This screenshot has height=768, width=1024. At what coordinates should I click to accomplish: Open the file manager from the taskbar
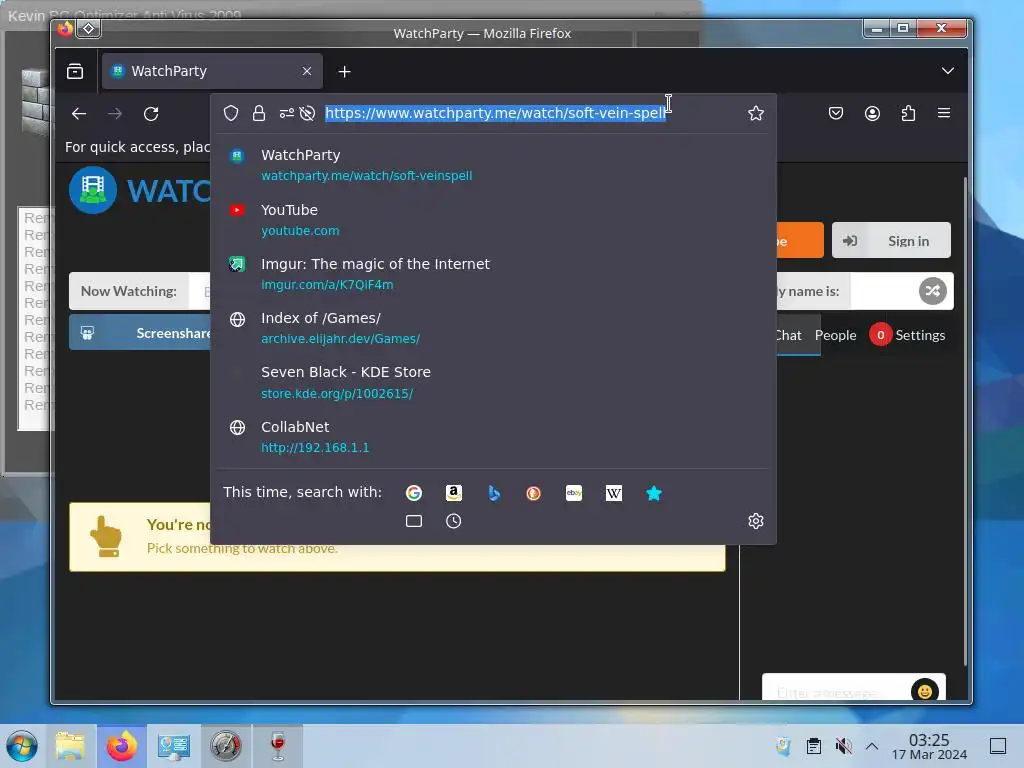70,746
